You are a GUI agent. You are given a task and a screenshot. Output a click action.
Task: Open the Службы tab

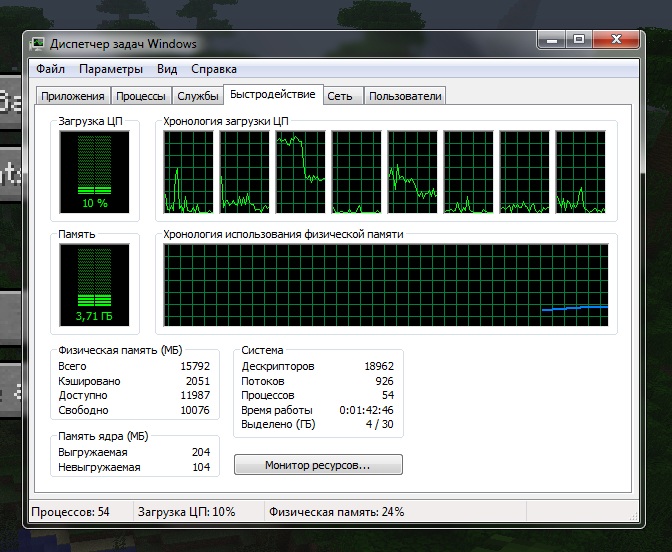[x=198, y=96]
